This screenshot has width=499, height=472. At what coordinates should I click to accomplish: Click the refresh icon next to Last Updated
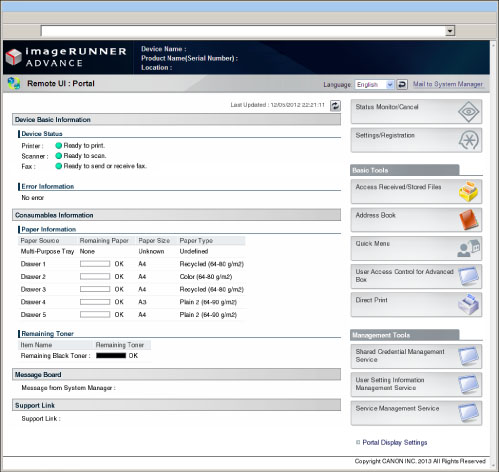(335, 105)
